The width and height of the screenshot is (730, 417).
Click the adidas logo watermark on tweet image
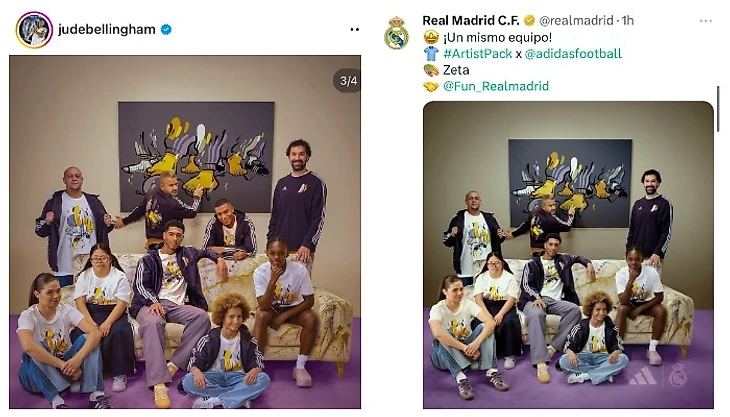(642, 375)
